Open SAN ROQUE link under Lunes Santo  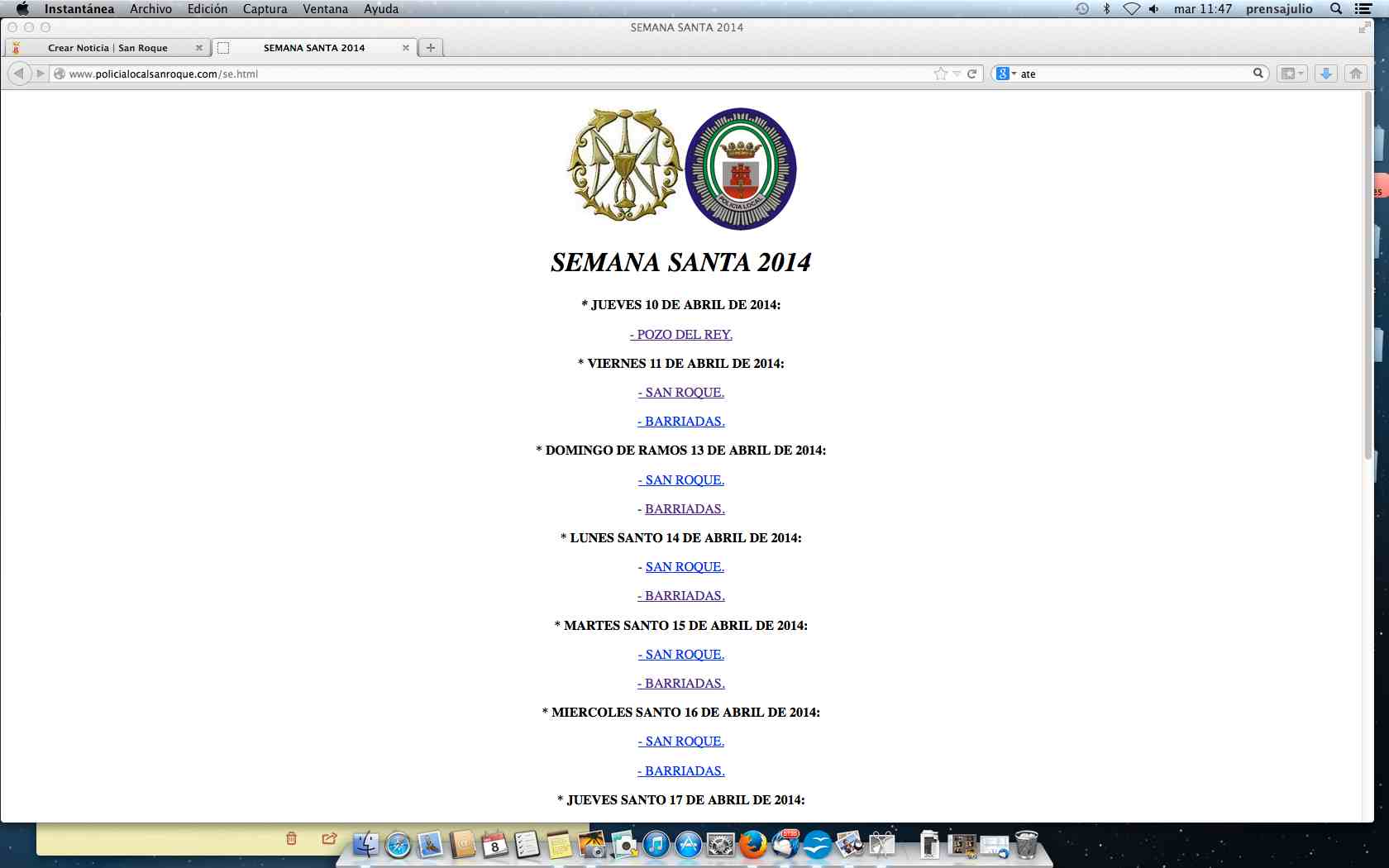pos(685,566)
